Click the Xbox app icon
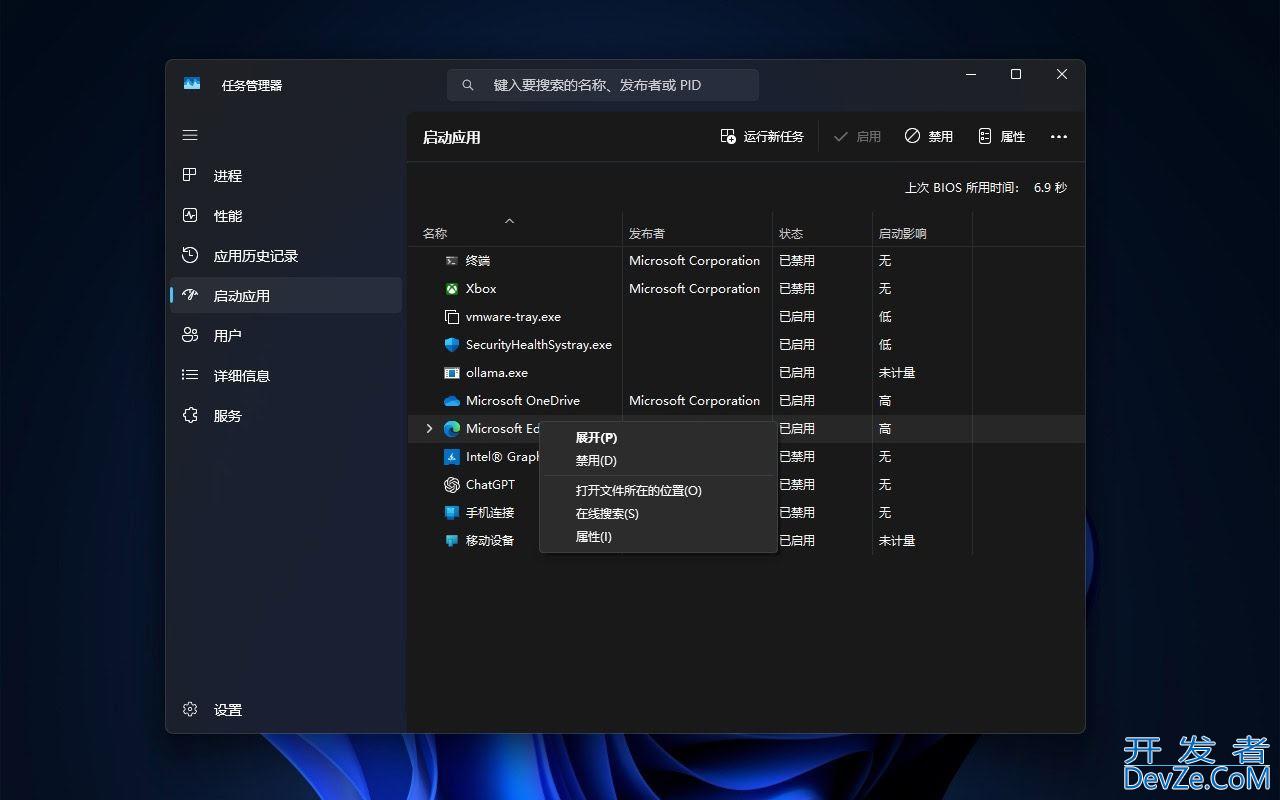The height and width of the screenshot is (800, 1280). pos(452,288)
